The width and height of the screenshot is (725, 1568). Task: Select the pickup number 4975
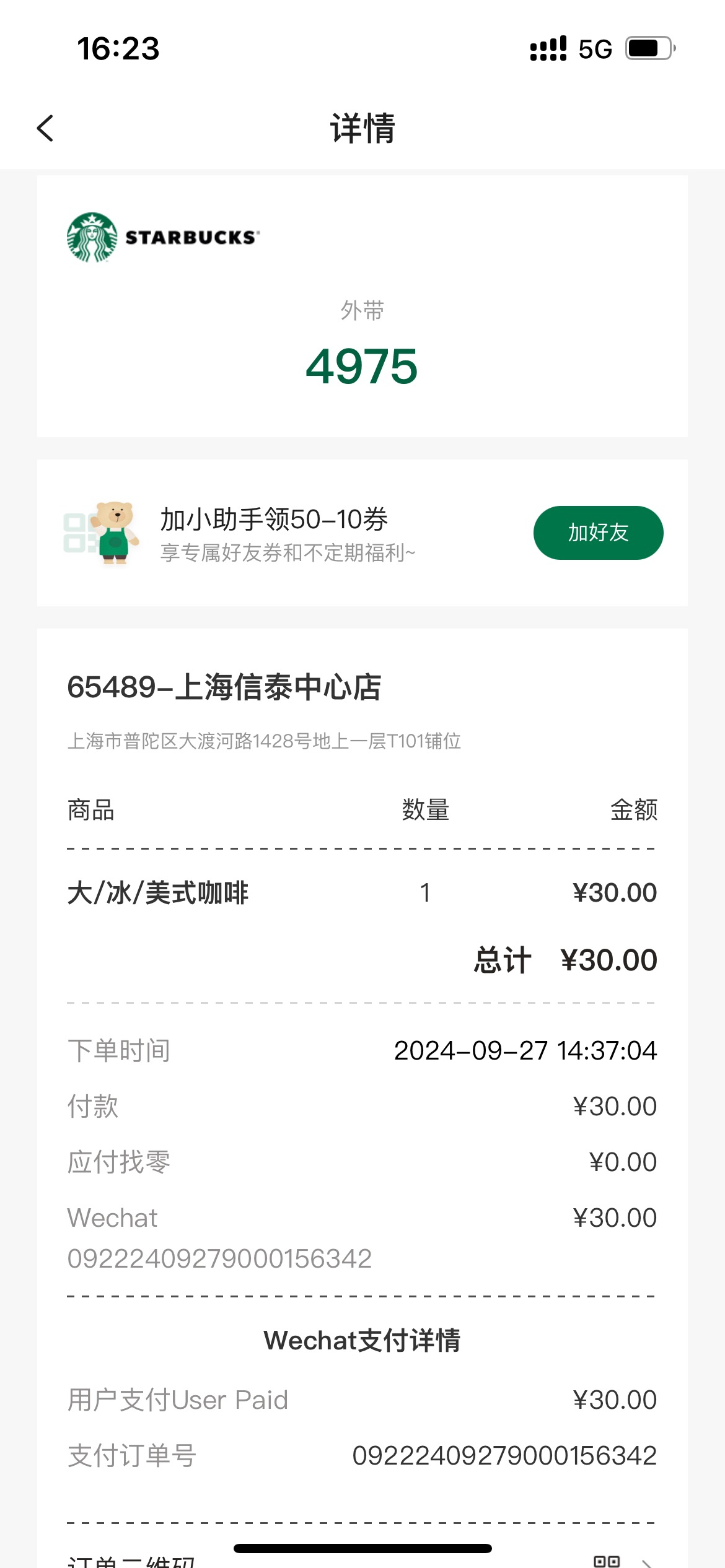[x=362, y=366]
